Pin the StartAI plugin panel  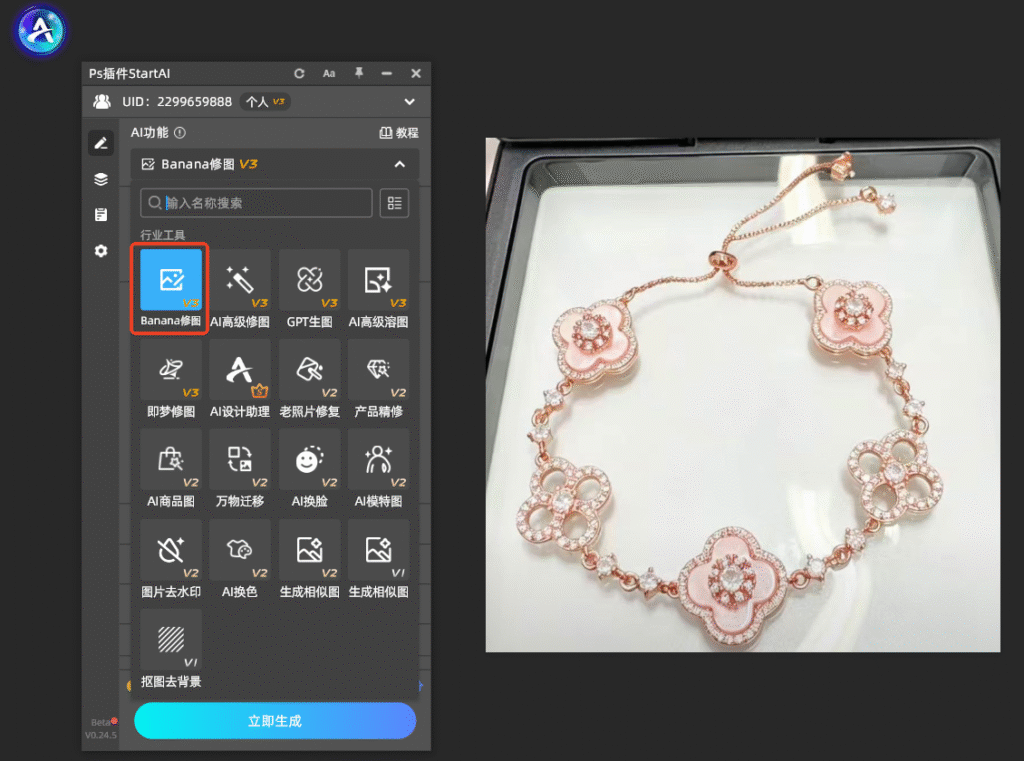click(x=359, y=73)
